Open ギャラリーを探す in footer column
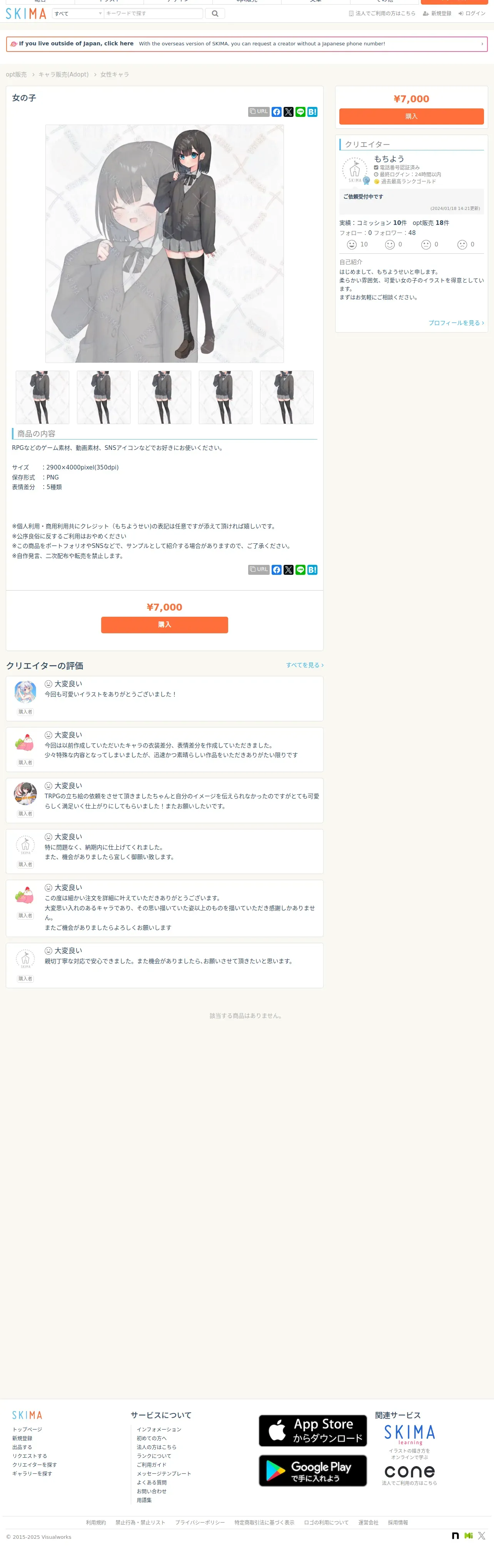The height and width of the screenshot is (1568, 494). pos(32,1474)
